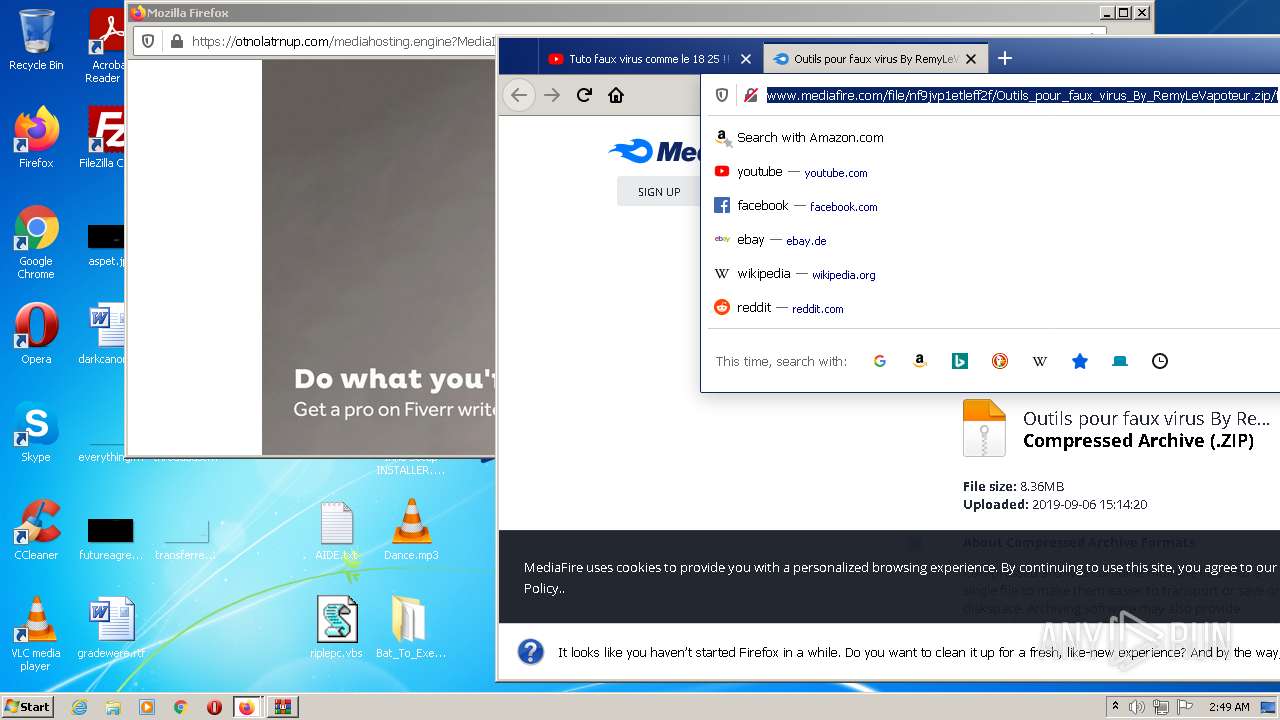Viewport: 1280px width, 720px height.
Task: Click the Opera taskbar icon
Action: click(x=214, y=707)
